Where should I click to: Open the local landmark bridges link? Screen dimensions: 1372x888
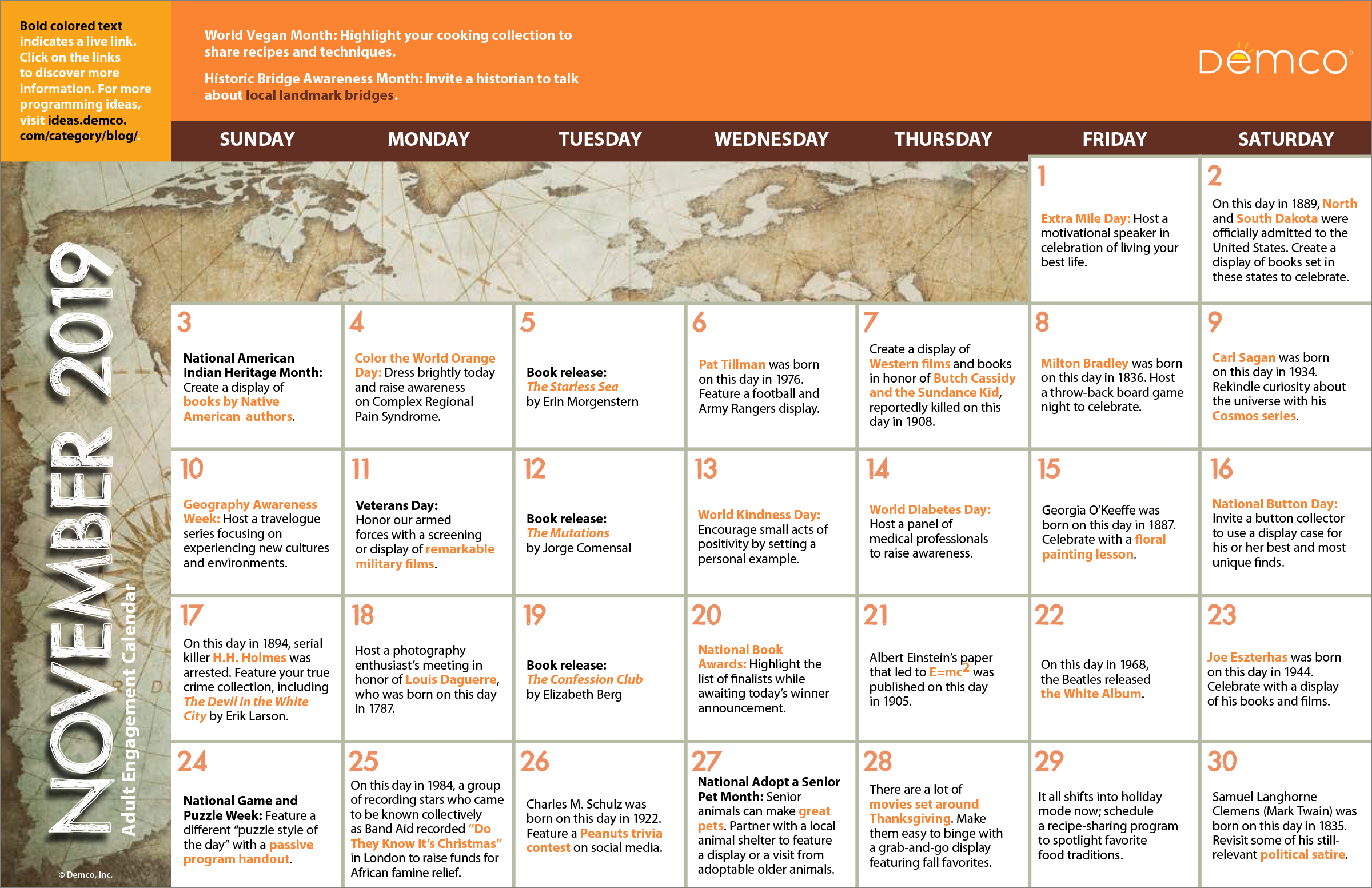(x=320, y=95)
